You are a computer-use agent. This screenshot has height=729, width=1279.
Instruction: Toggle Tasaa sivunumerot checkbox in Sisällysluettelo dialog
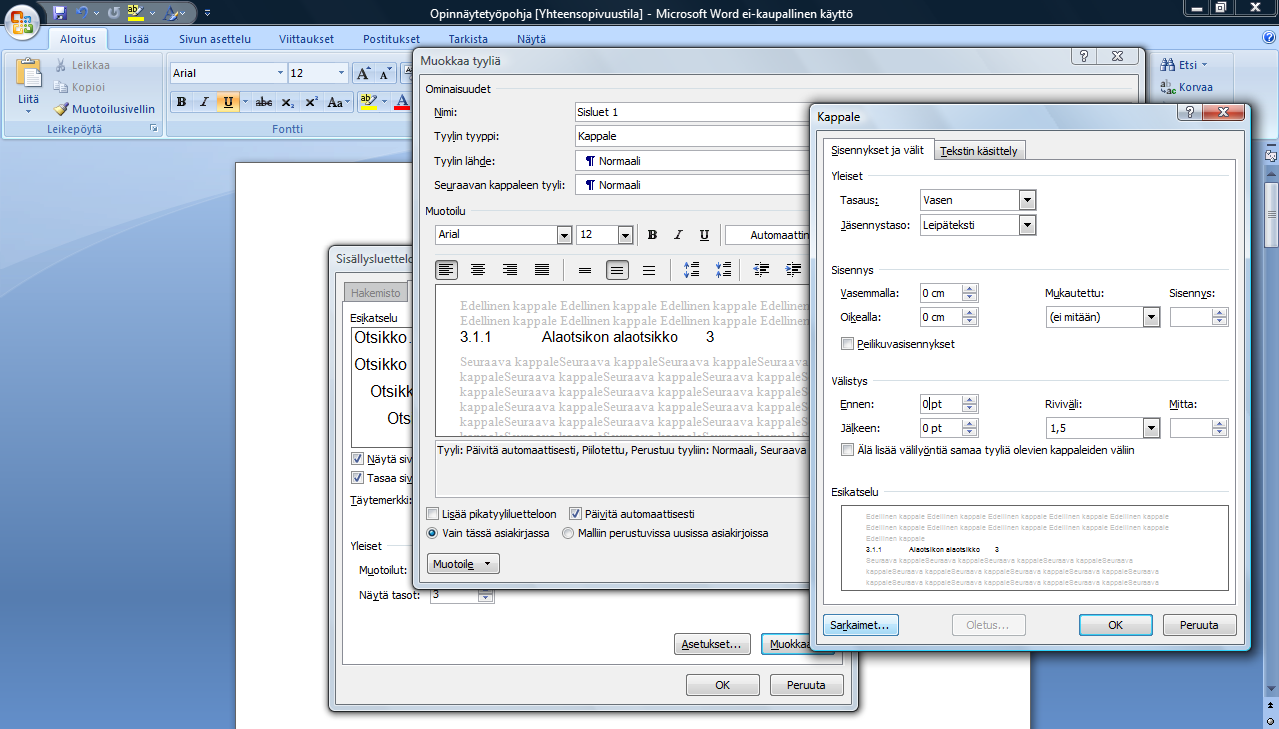point(357,478)
